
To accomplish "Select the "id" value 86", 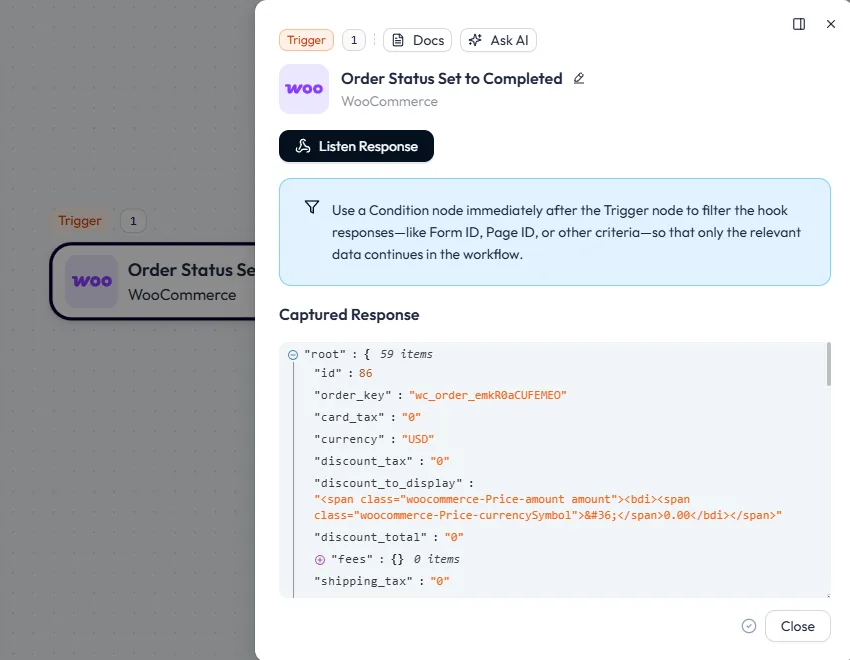I will click(365, 373).
